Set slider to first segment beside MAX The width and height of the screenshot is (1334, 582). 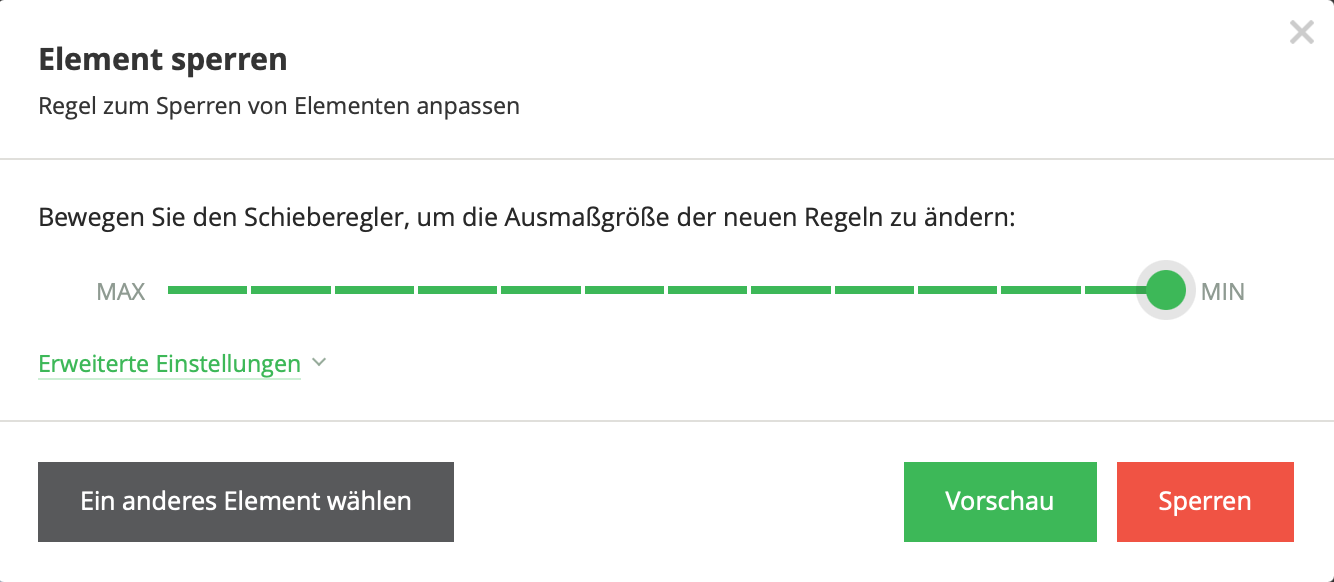(x=207, y=290)
